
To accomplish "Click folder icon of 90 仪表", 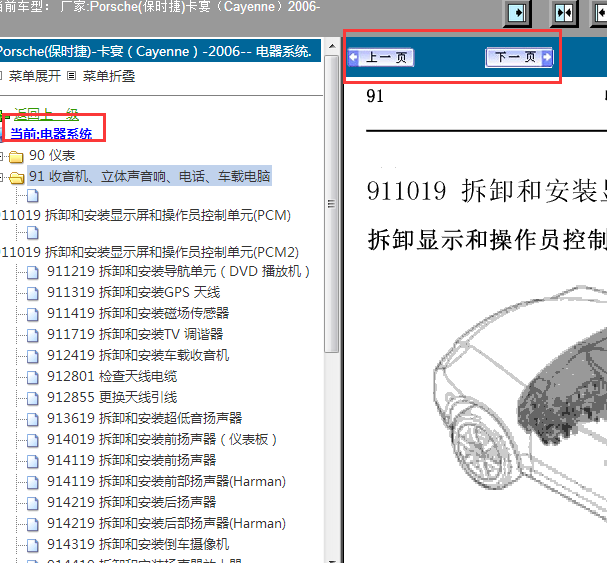I will 16,156.
